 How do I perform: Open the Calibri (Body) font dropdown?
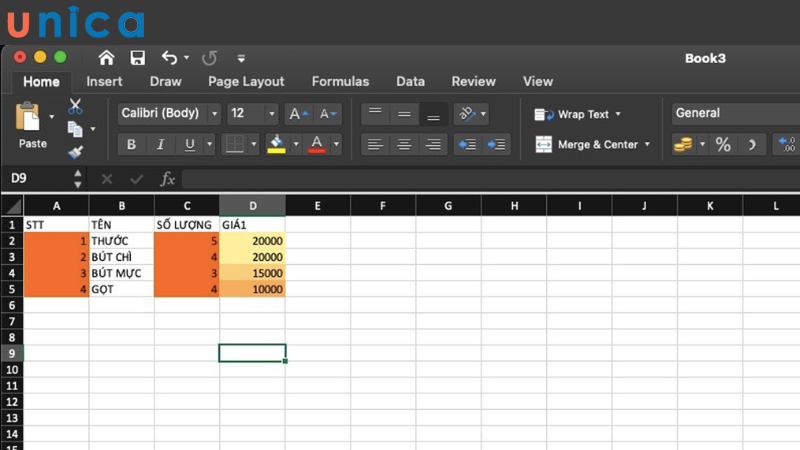pyautogui.click(x=213, y=114)
